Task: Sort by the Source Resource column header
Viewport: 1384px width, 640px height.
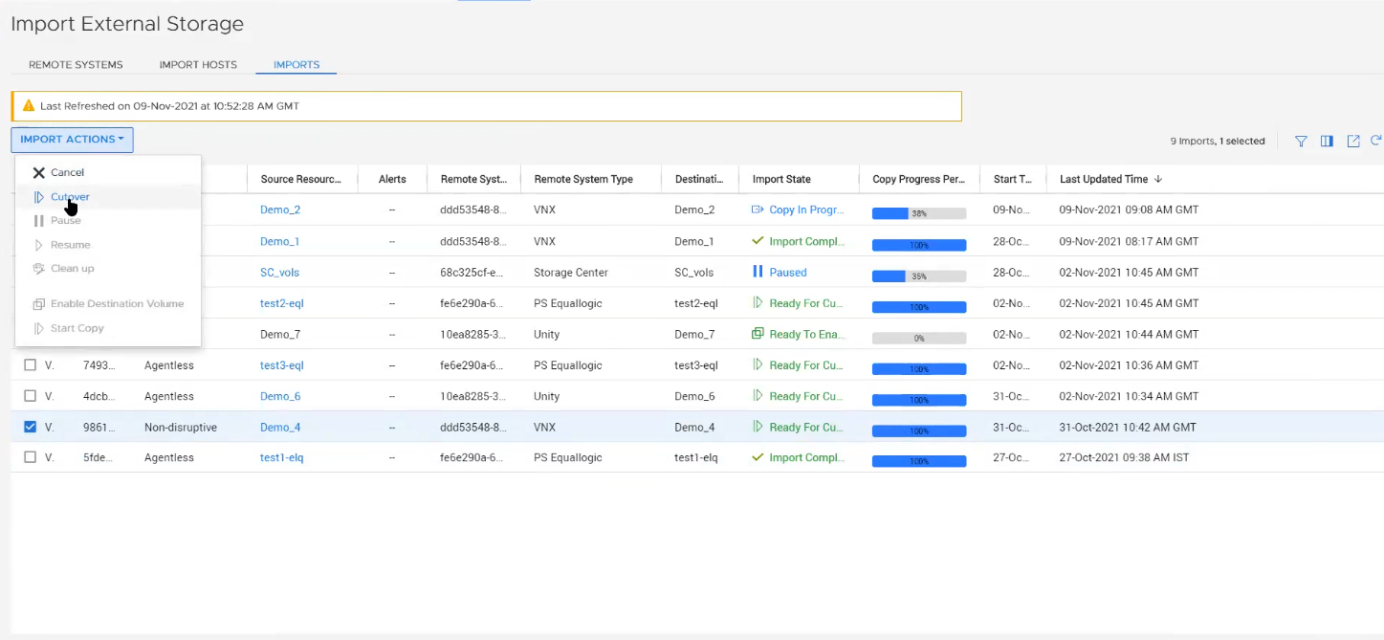Action: (302, 179)
